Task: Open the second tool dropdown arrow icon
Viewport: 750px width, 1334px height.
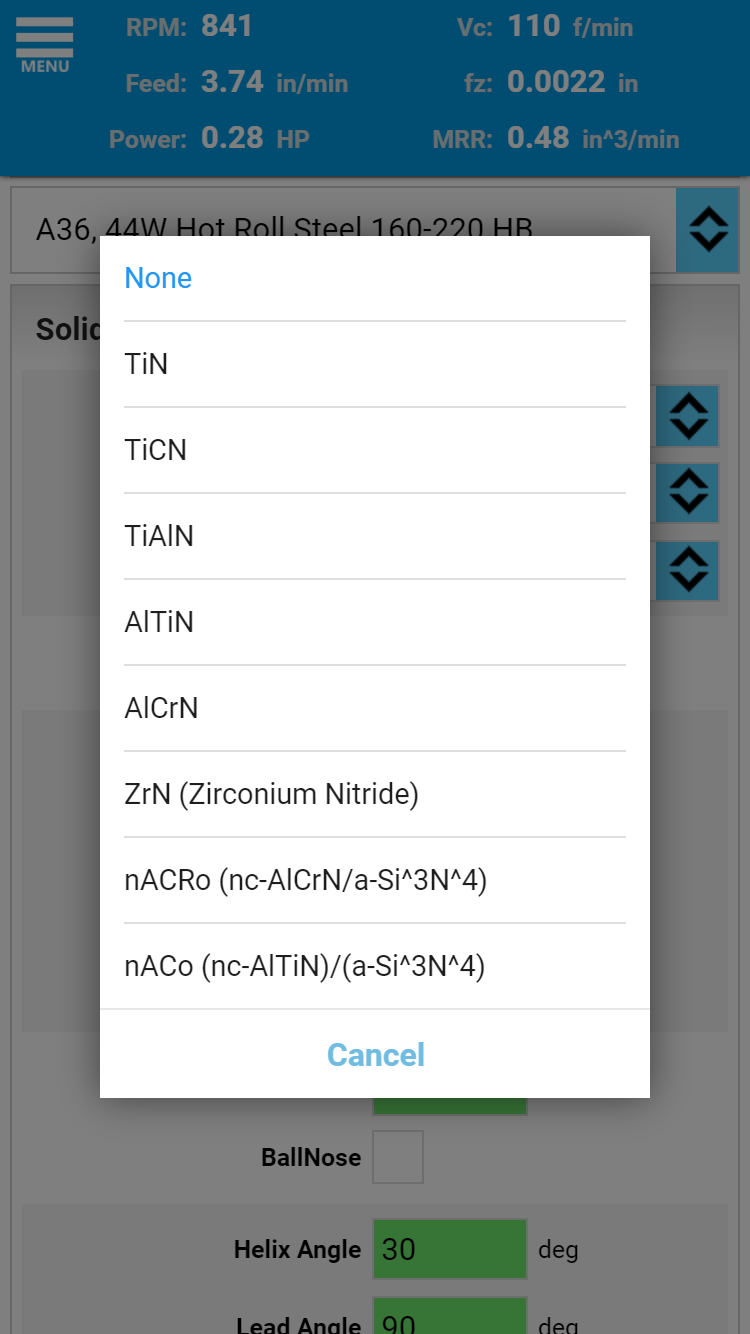Action: coord(688,493)
